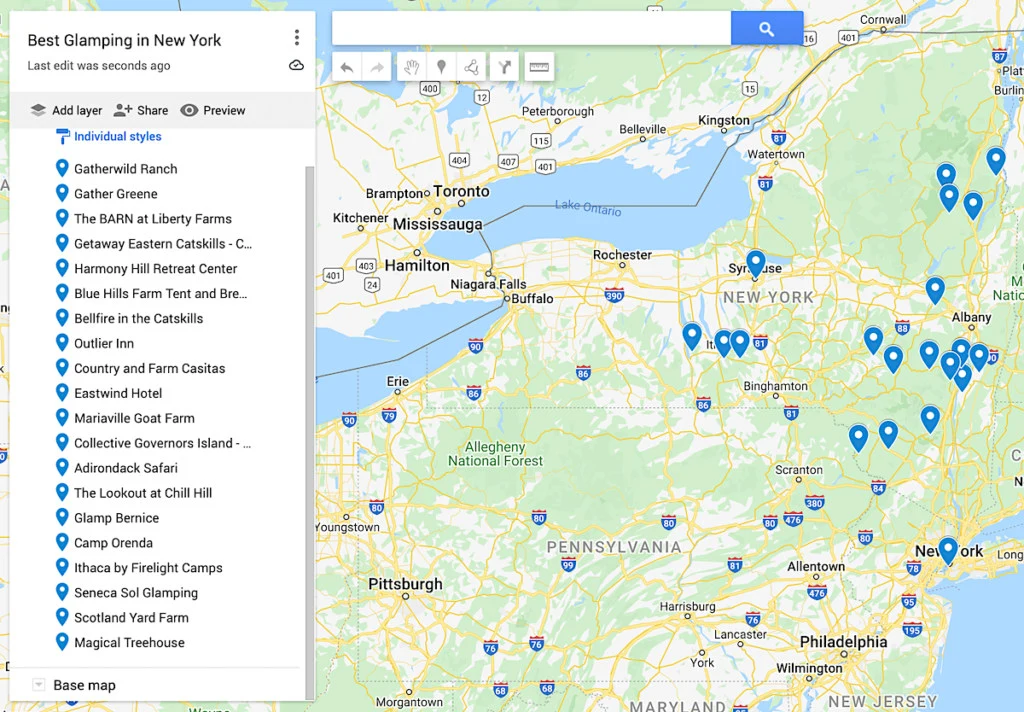This screenshot has height=712, width=1024.
Task: Select the Draw a line tool
Action: (472, 67)
